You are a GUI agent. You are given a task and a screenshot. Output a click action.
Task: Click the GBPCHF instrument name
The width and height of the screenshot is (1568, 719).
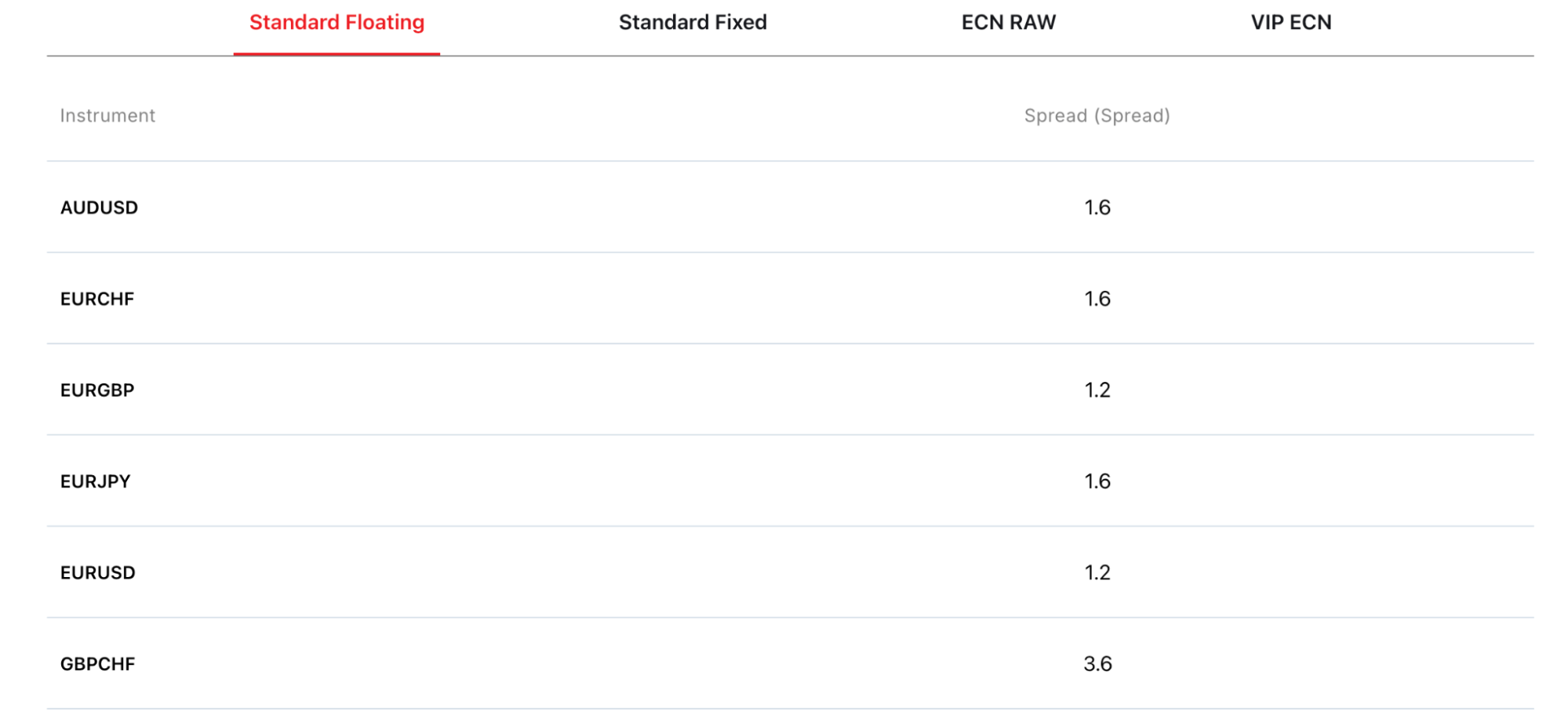pyautogui.click(x=98, y=664)
